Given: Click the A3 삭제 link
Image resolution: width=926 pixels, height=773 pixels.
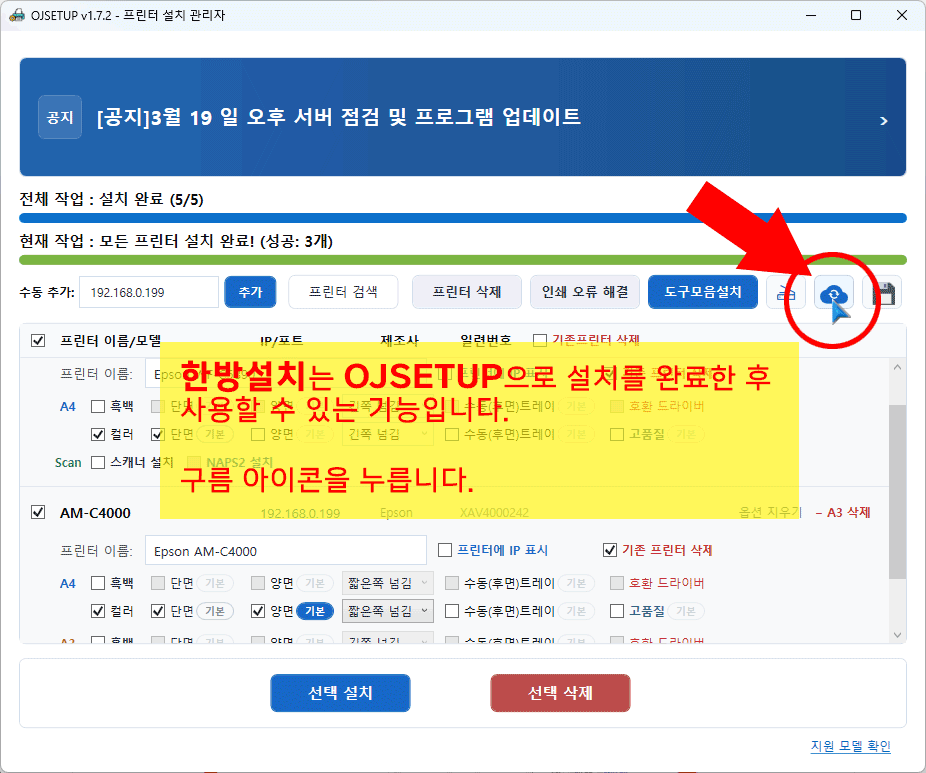Looking at the screenshot, I should click(x=843, y=512).
